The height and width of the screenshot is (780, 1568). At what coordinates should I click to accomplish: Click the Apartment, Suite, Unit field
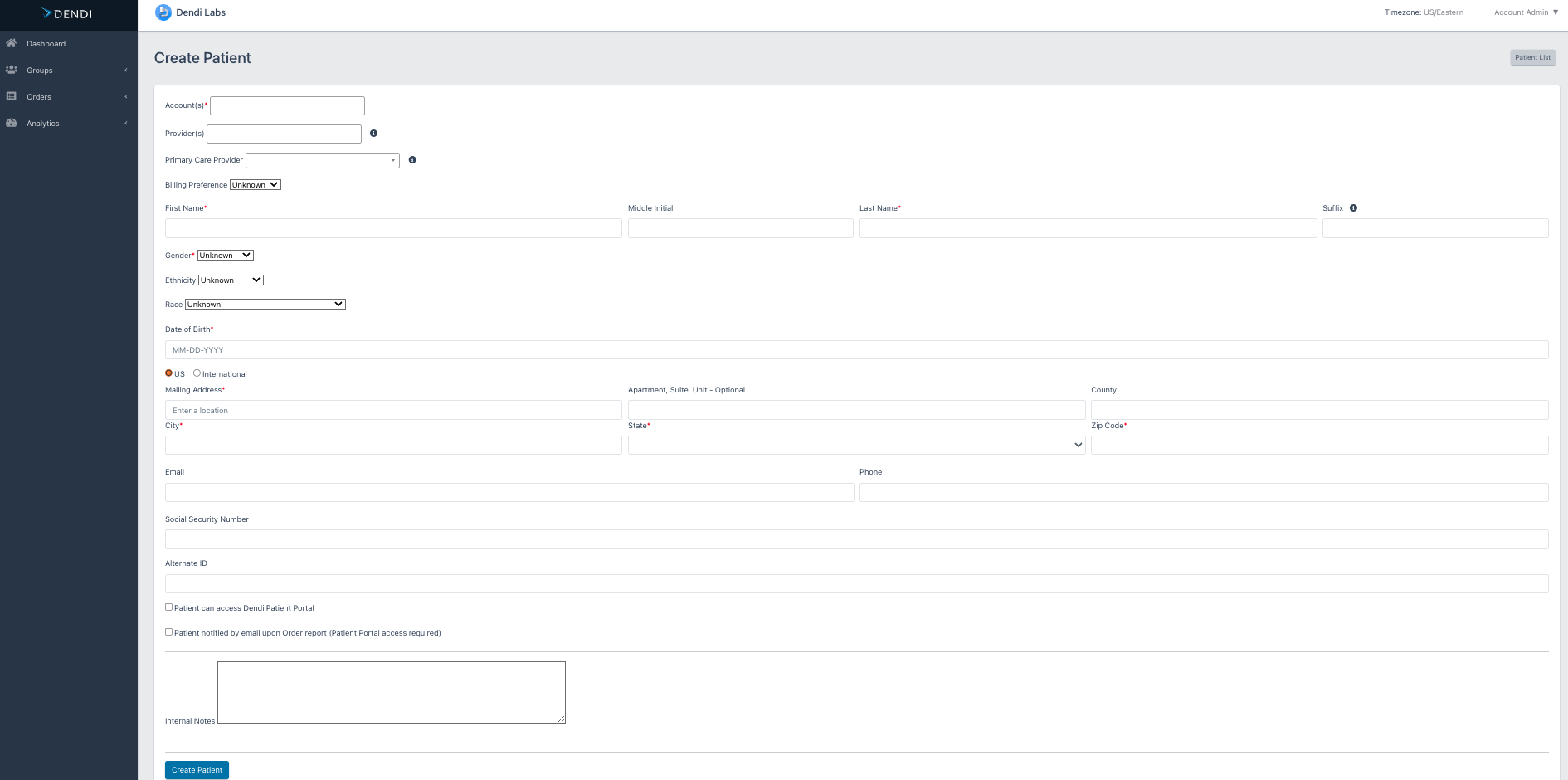[856, 410]
